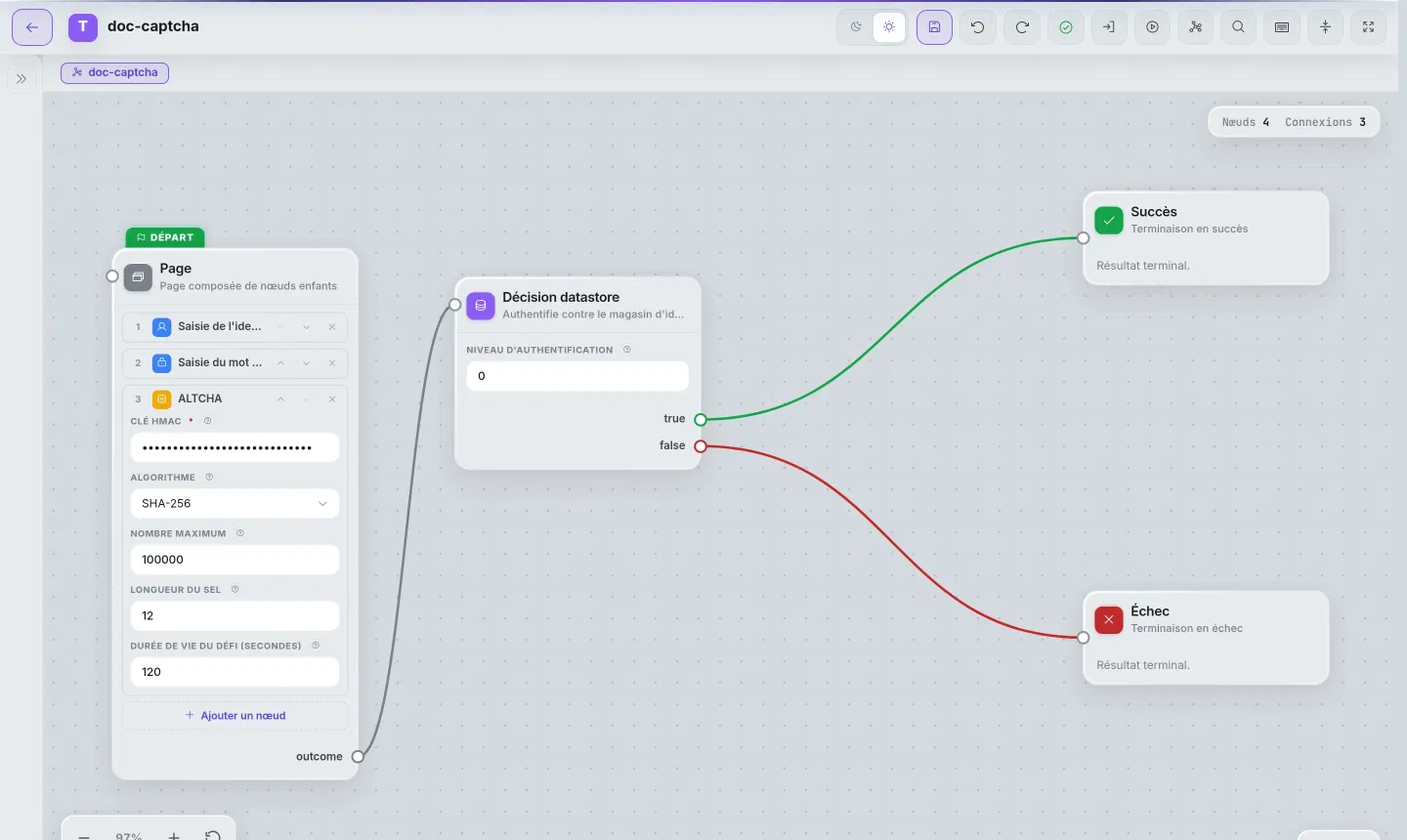This screenshot has height=840, width=1407.
Task: Show help for Nombre maximum field
Action: [x=240, y=533]
